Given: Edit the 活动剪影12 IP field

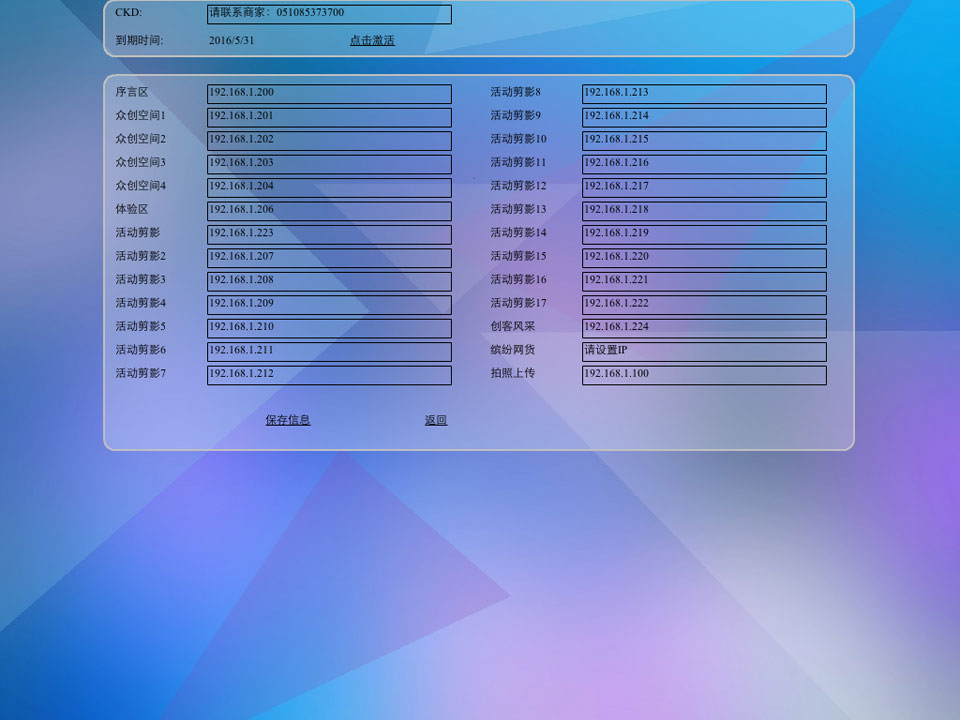Looking at the screenshot, I should tap(704, 187).
